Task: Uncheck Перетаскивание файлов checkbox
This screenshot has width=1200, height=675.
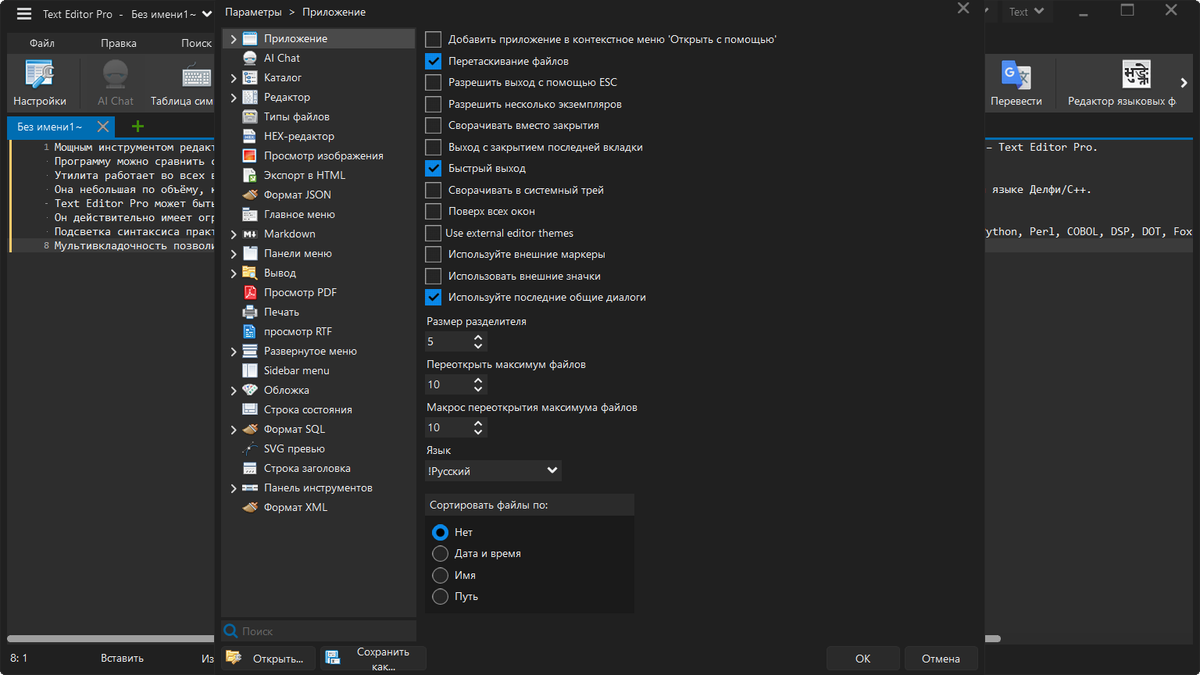Action: pyautogui.click(x=433, y=61)
